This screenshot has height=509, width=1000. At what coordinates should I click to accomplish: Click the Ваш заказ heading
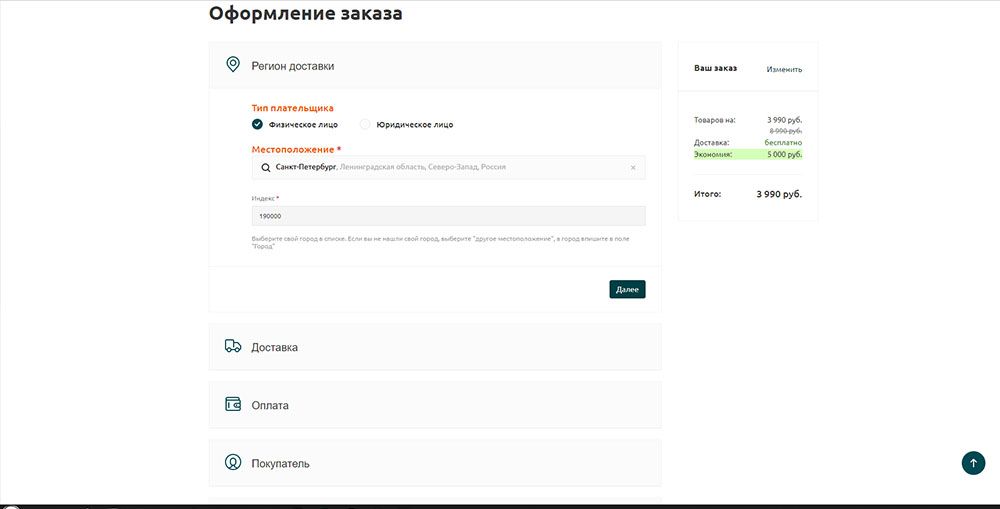click(715, 68)
